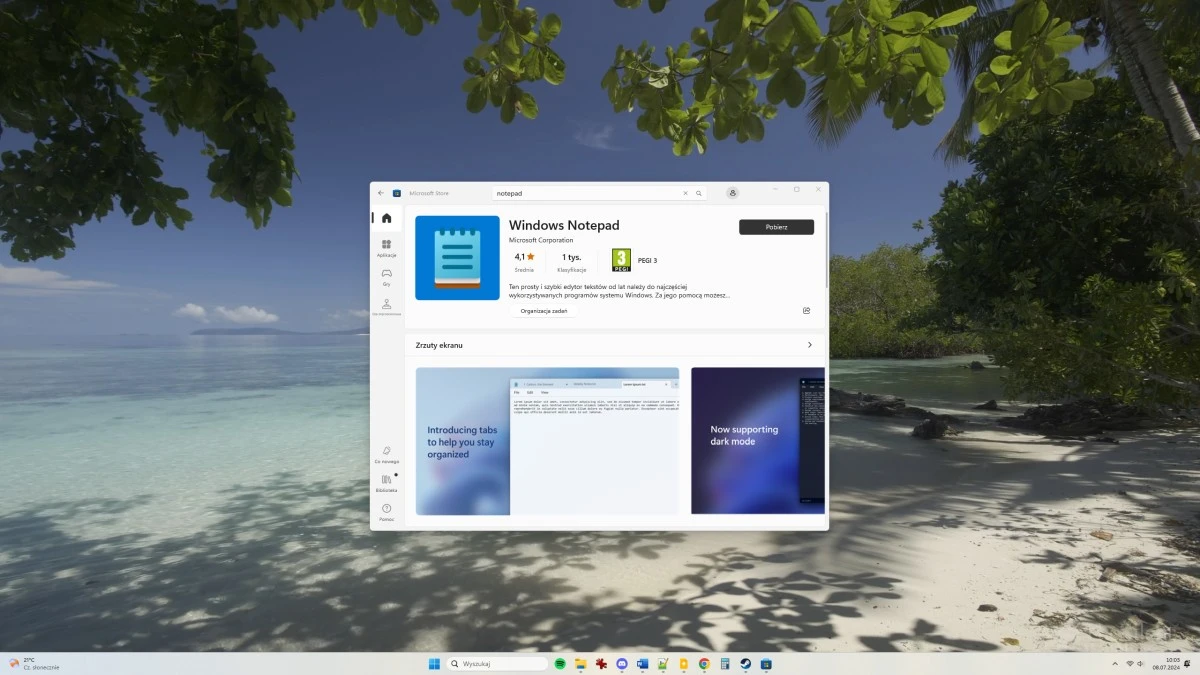The image size is (1200, 675).
Task: Click the Organizacja zadań category tag
Action: pyautogui.click(x=543, y=311)
